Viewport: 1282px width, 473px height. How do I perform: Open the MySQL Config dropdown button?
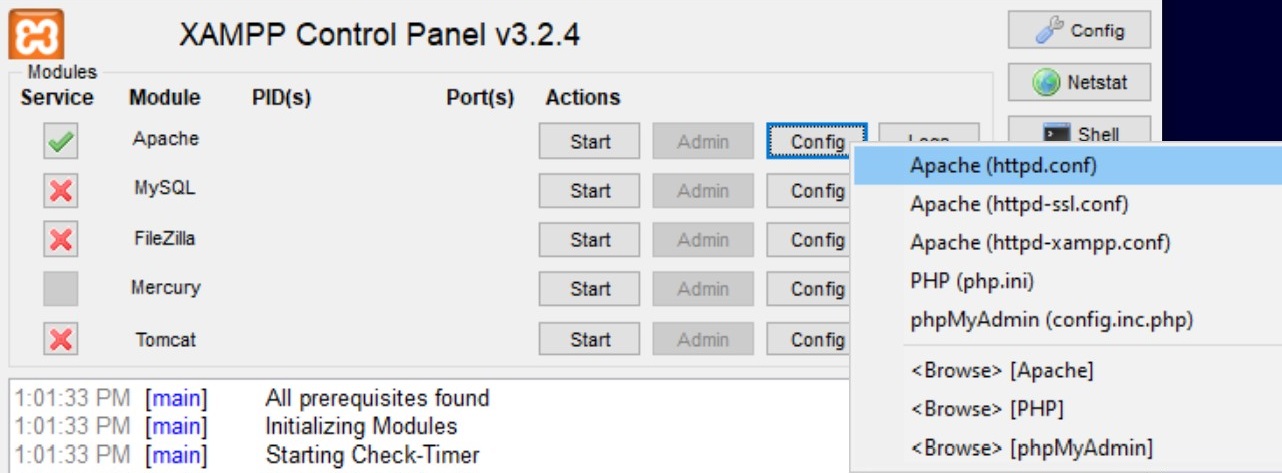[809, 191]
